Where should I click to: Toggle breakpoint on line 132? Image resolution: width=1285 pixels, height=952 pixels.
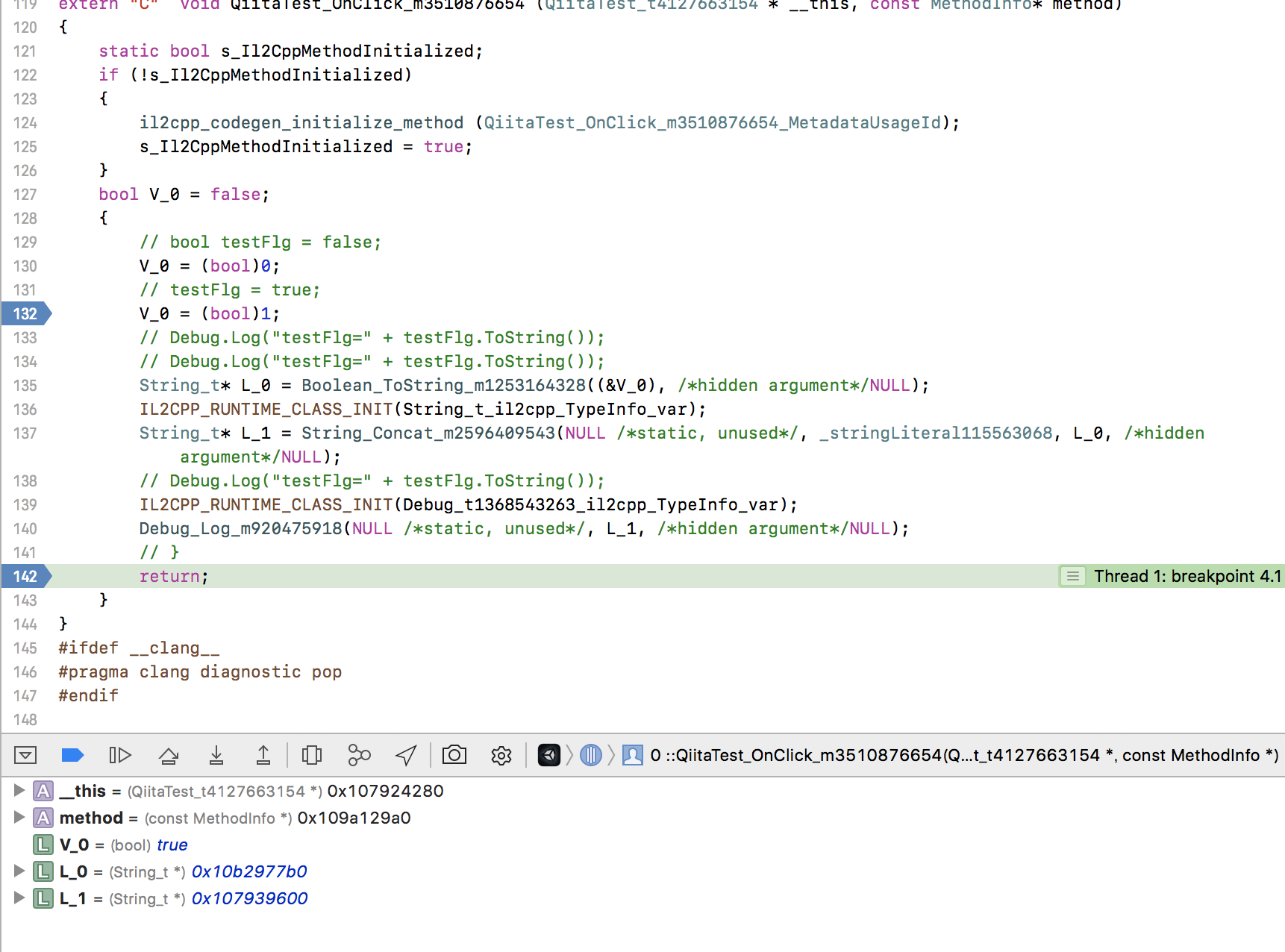(x=27, y=313)
